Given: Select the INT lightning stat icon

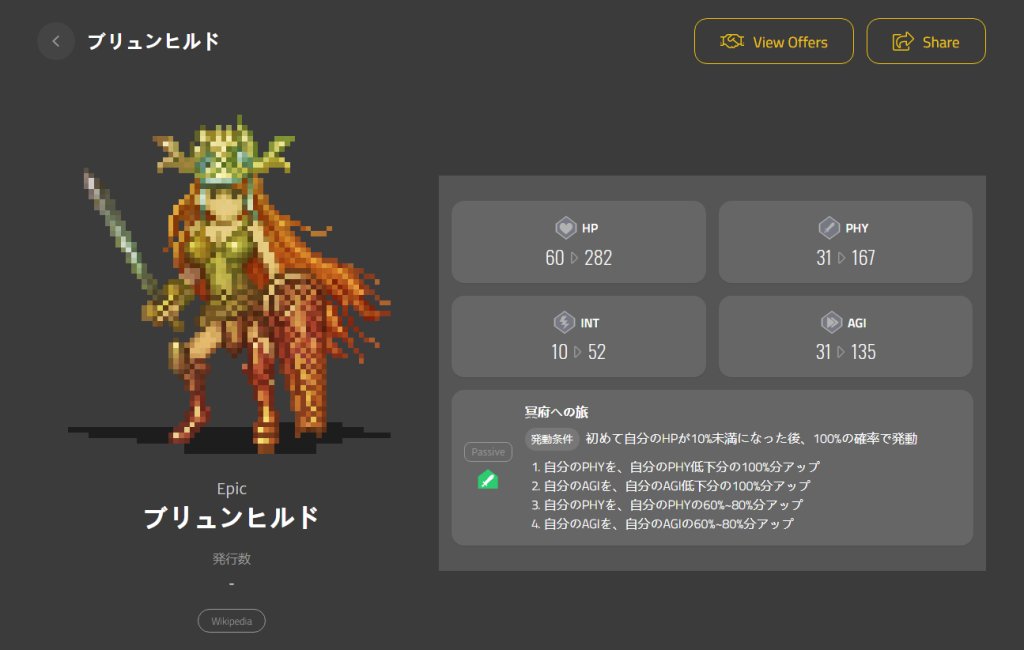Looking at the screenshot, I should [x=564, y=322].
